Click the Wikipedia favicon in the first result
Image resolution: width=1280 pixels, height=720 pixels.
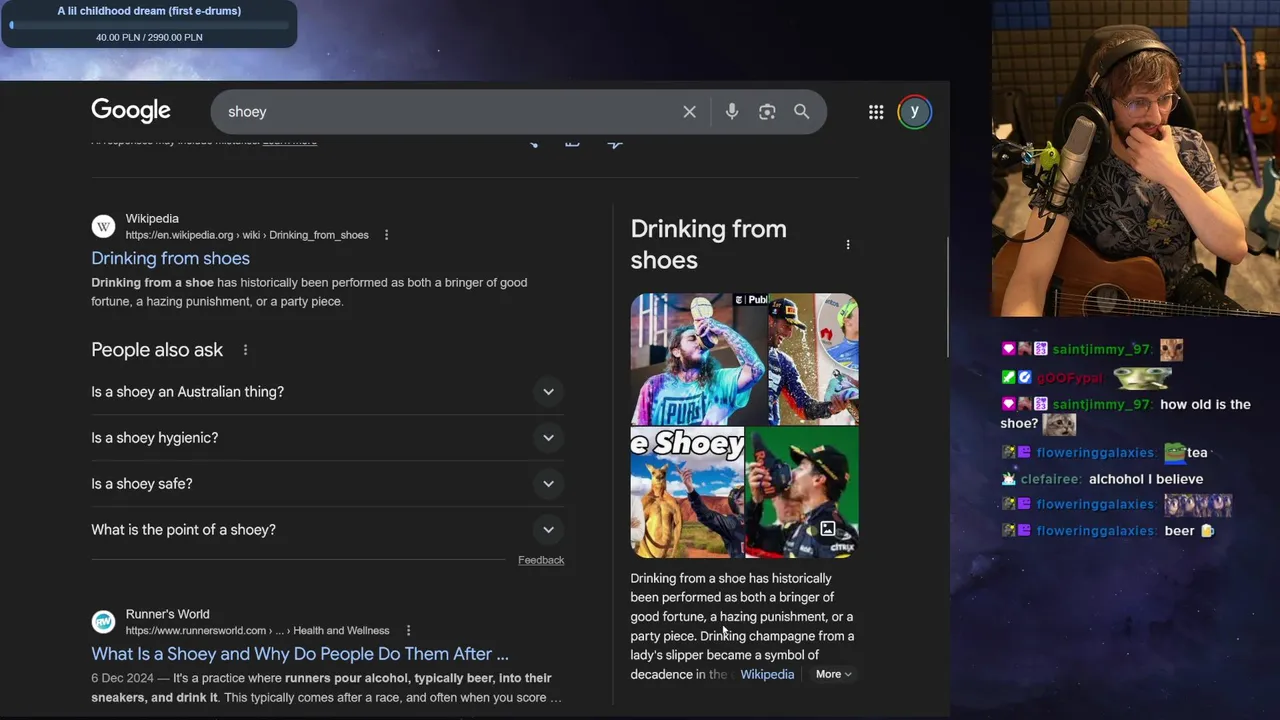103,226
